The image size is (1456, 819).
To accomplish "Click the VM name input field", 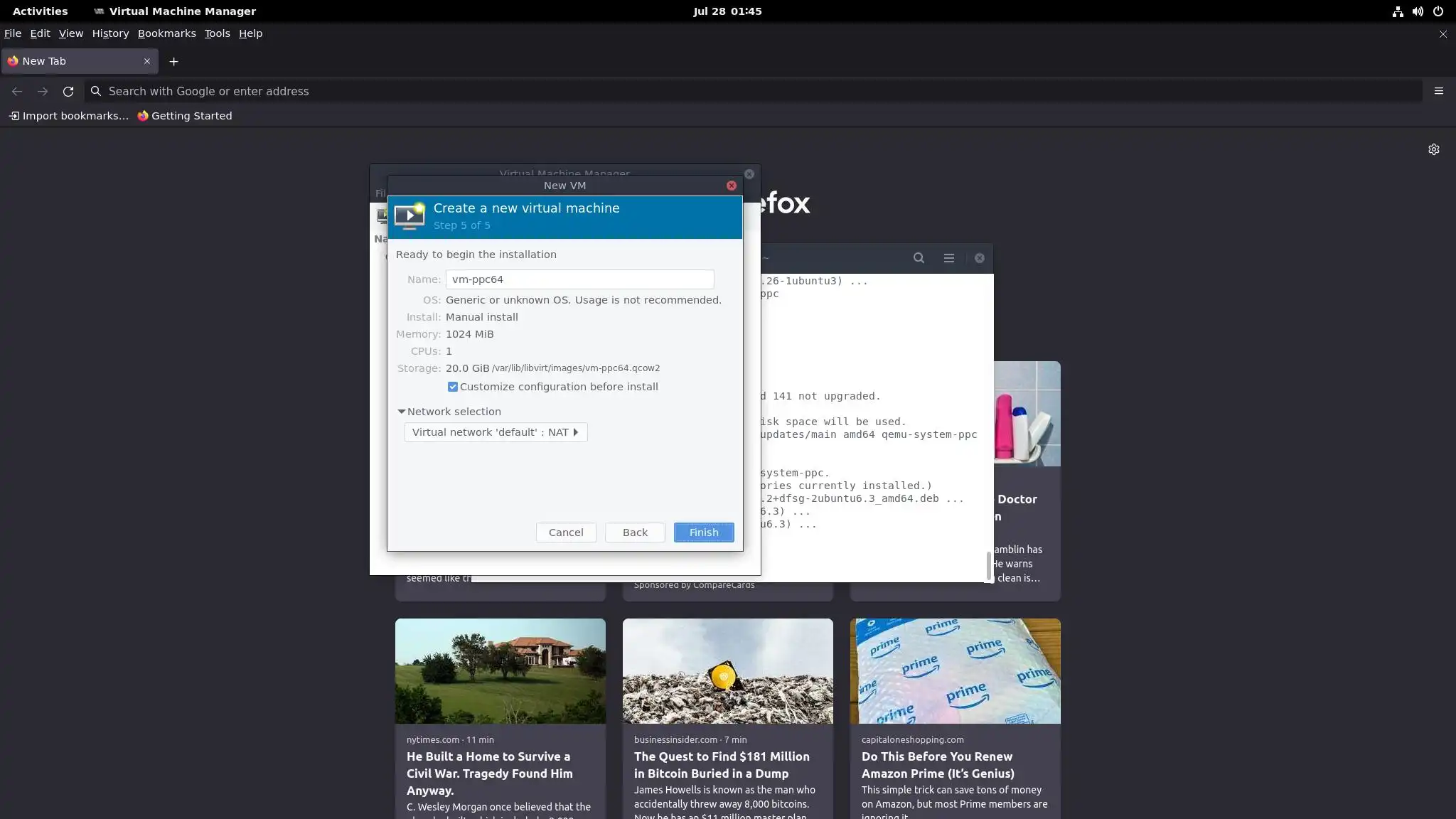I will (579, 279).
